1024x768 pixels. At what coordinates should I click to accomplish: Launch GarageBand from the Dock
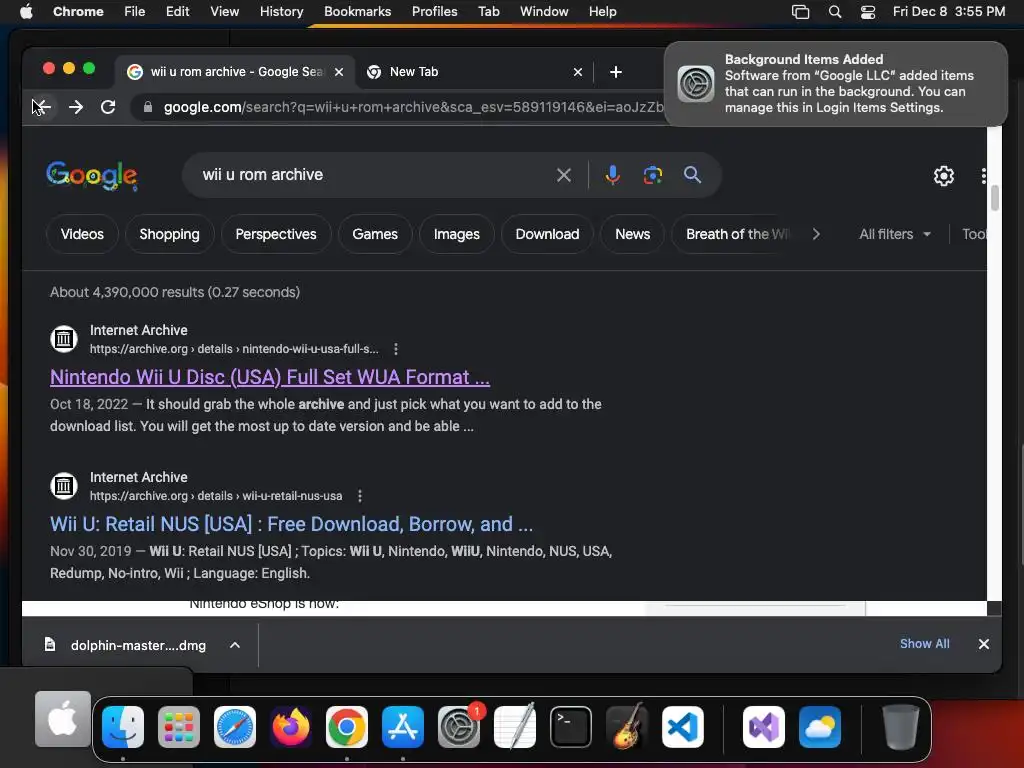pyautogui.click(x=627, y=727)
